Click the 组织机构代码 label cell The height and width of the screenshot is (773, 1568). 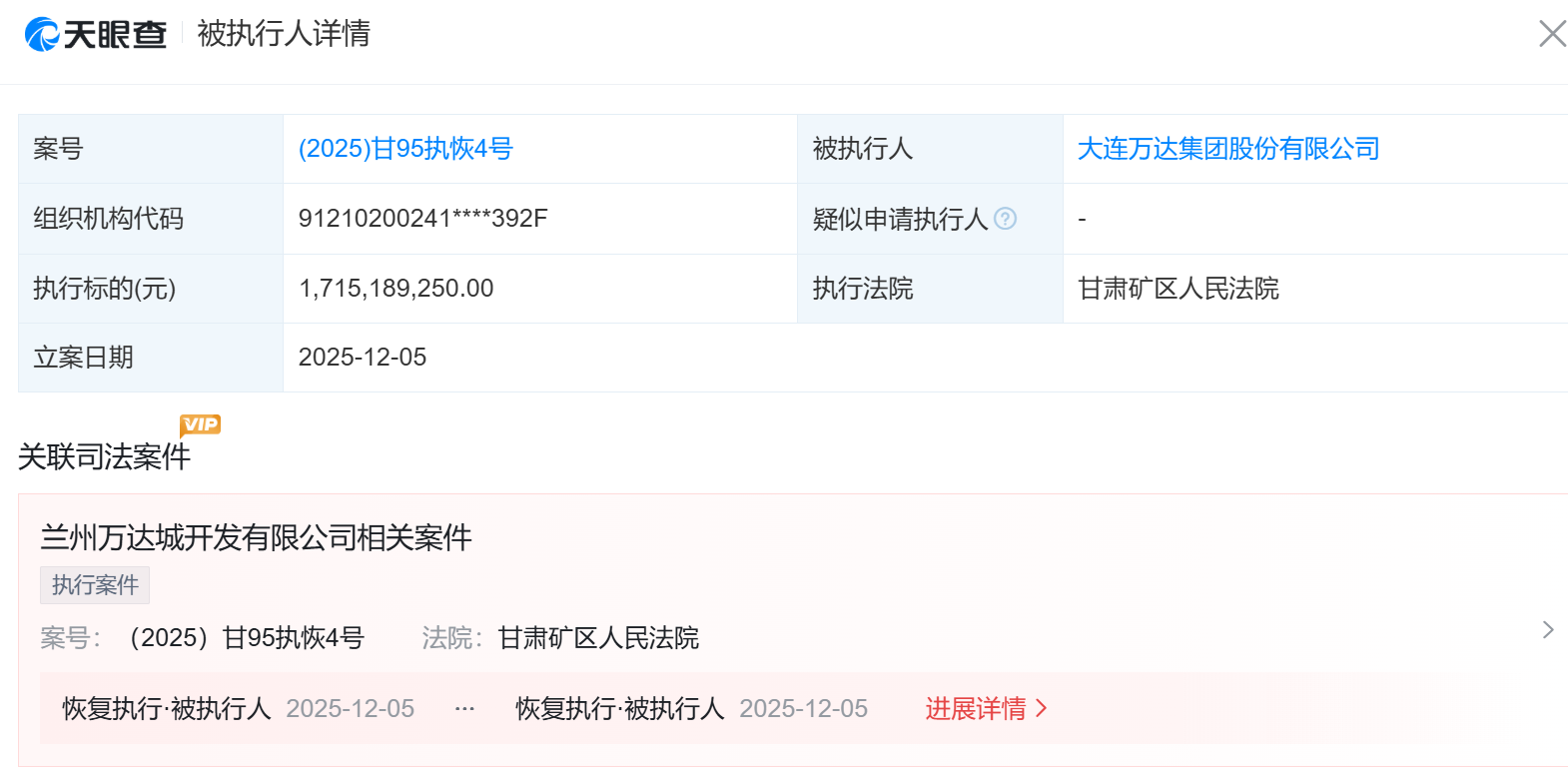(x=151, y=219)
